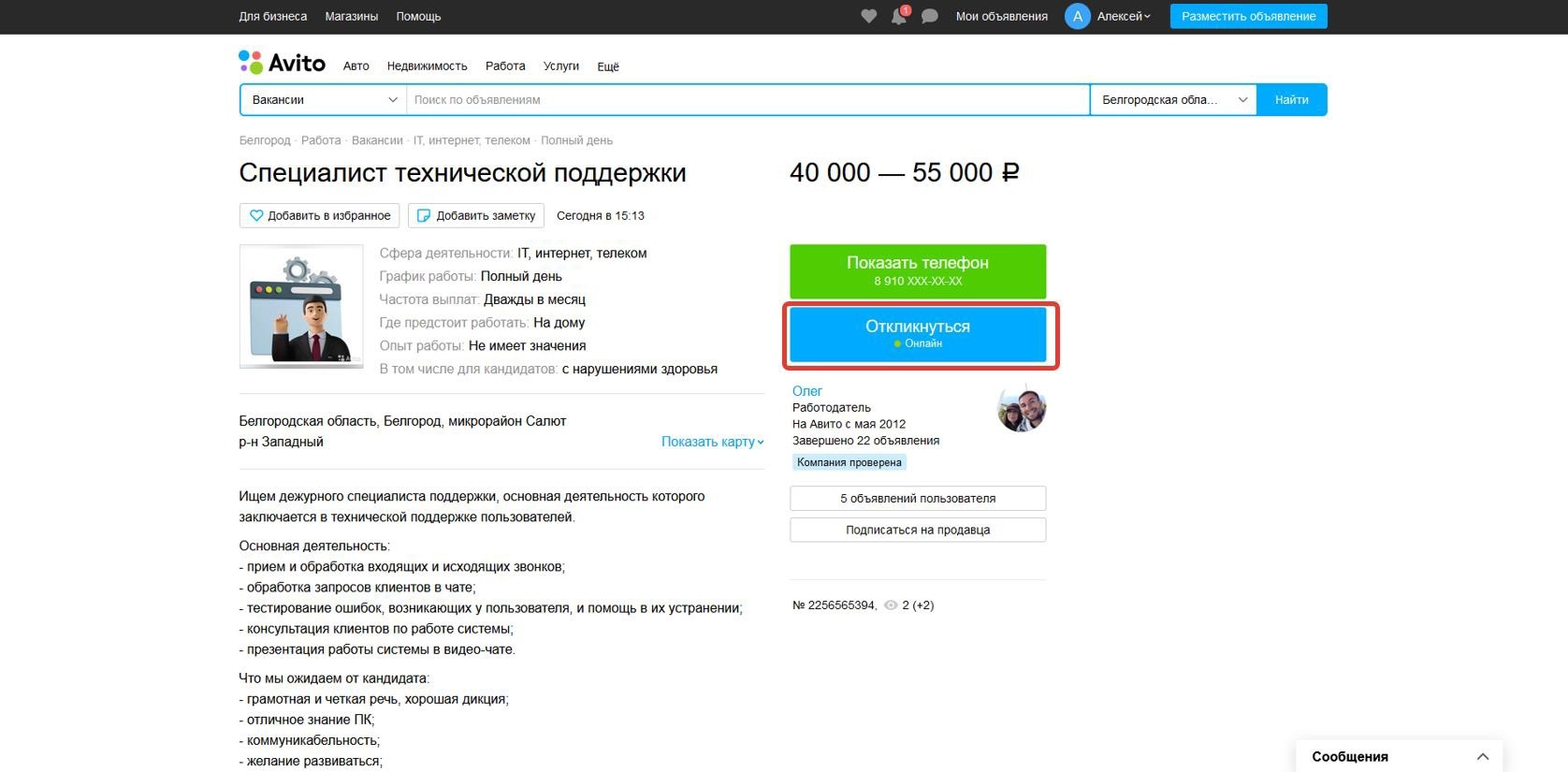Add a note to this listing
Viewport: 1568px width, 772px height.
coord(476,215)
